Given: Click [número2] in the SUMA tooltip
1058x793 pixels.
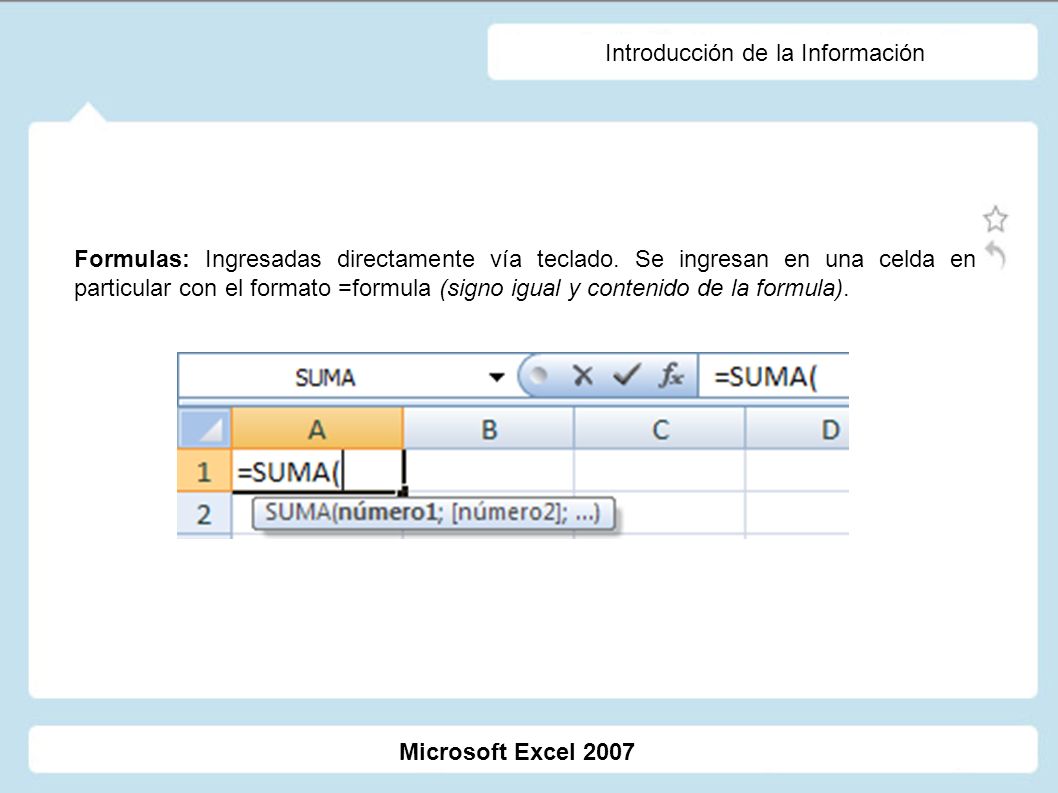Looking at the screenshot, I should click(x=509, y=512).
